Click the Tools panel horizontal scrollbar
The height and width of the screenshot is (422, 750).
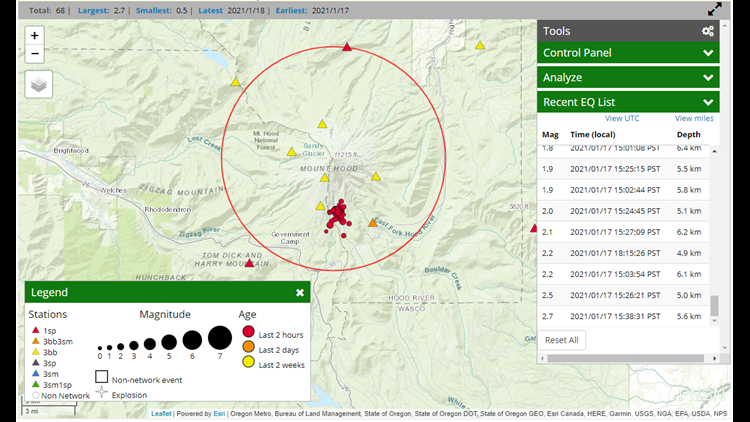[626, 358]
